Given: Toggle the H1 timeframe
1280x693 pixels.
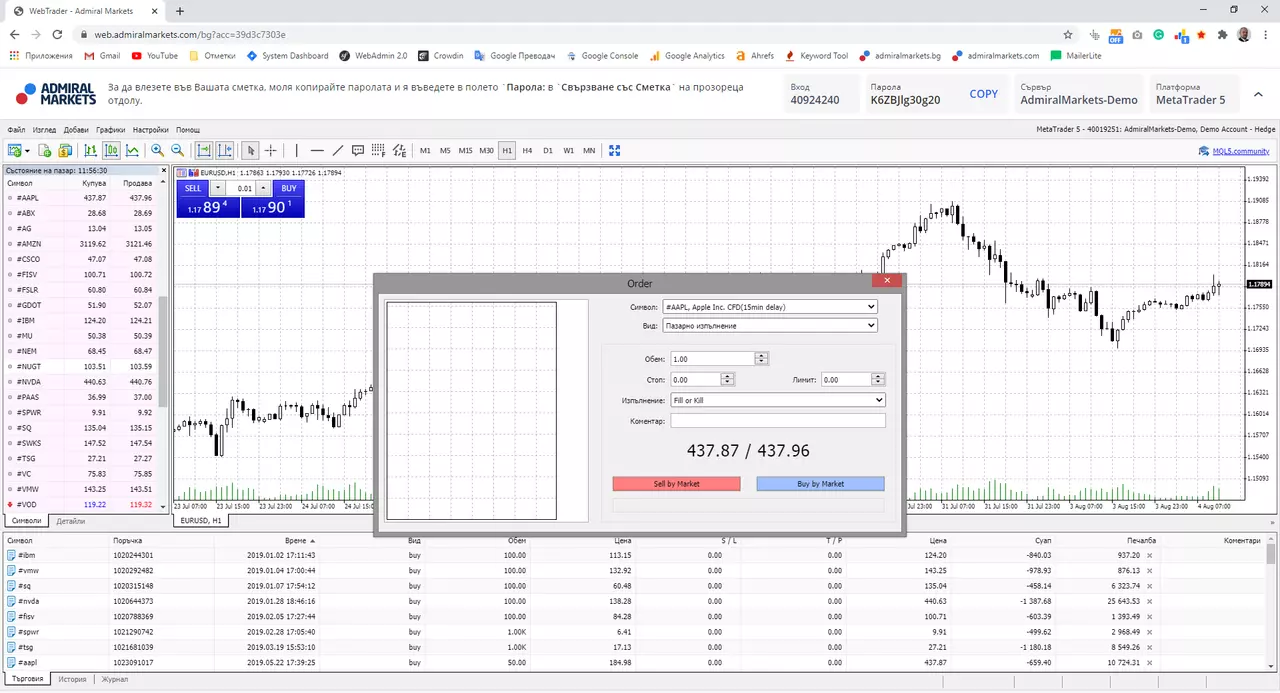Looking at the screenshot, I should pyautogui.click(x=507, y=151).
